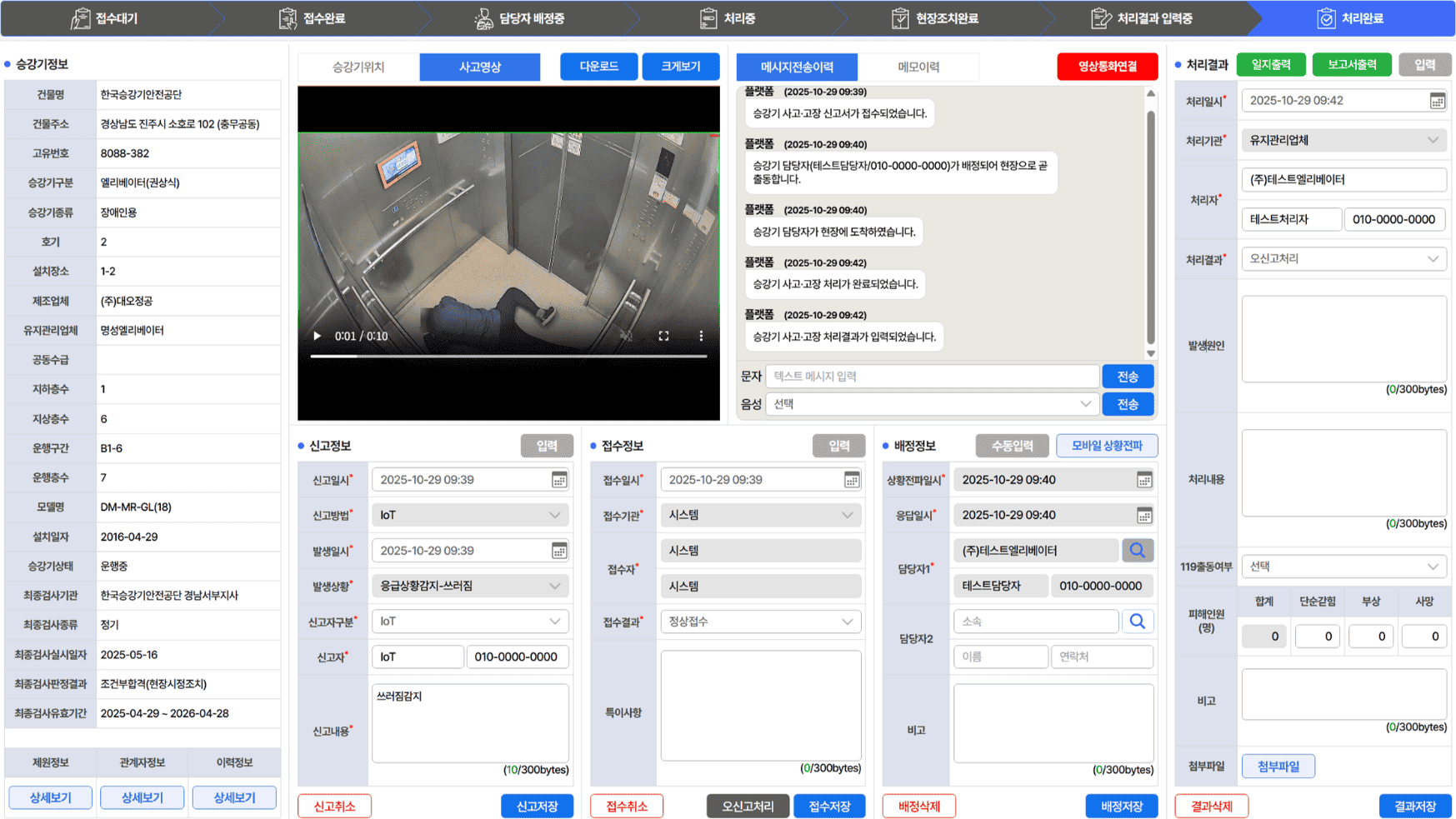This screenshot has height=819, width=1456.
Task: Play the accident video
Action: coord(318,336)
